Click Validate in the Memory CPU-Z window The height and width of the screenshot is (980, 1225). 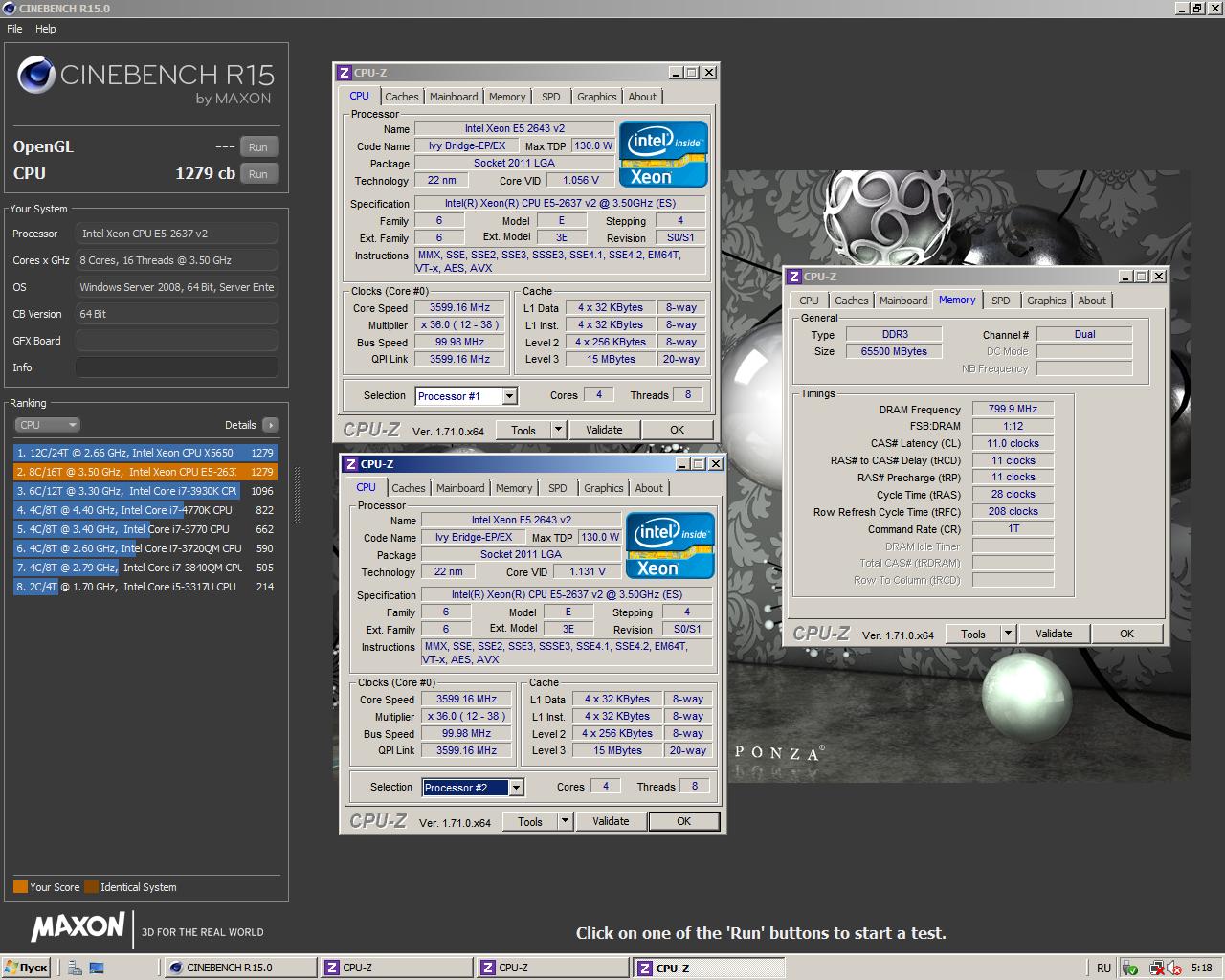[1054, 634]
